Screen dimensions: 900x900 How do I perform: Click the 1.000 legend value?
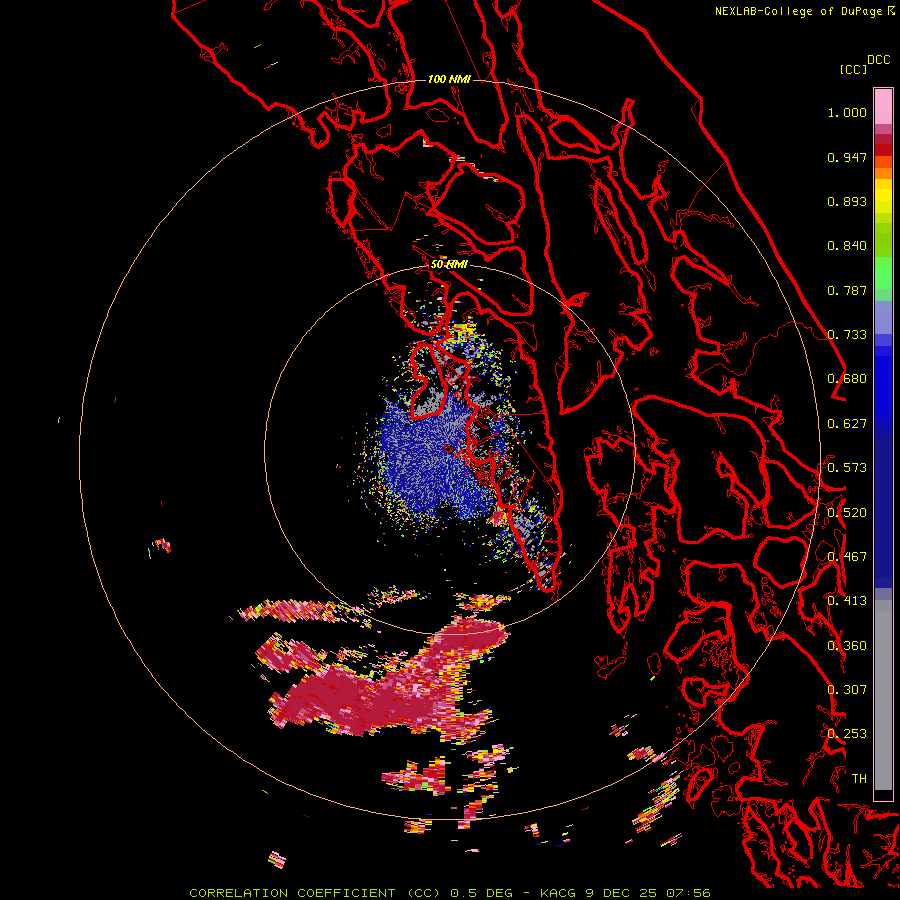847,112
